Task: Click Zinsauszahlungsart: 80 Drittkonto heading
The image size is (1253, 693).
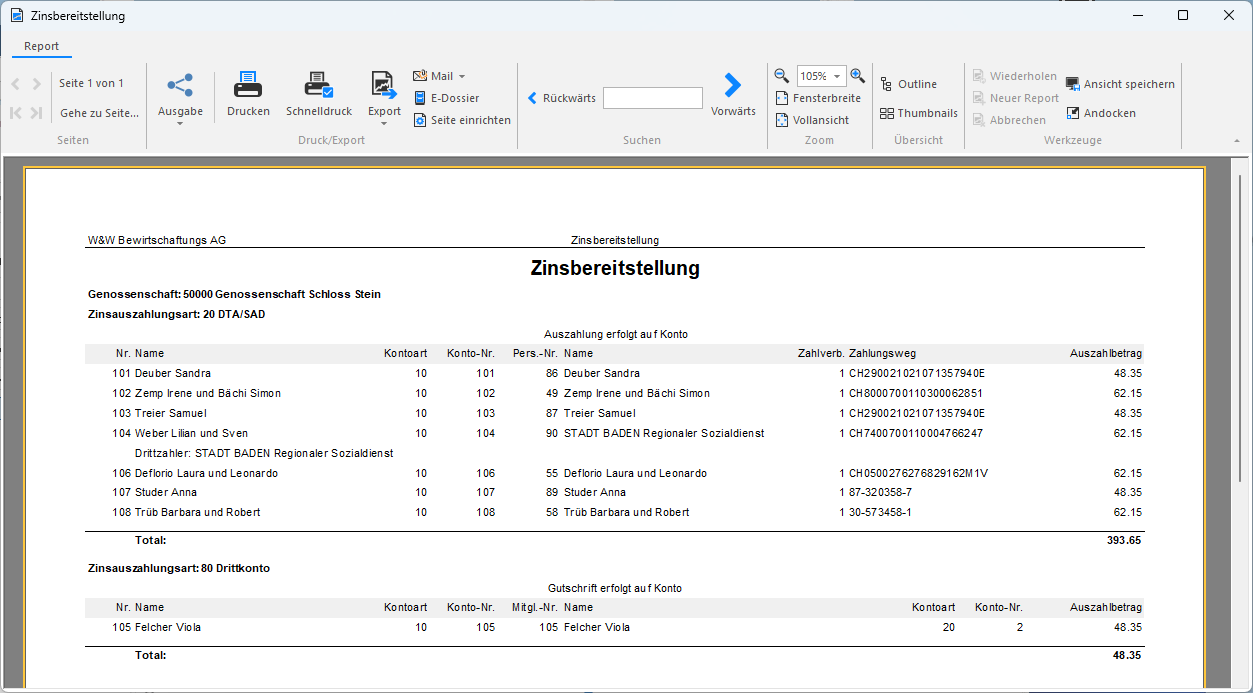Action: pyautogui.click(x=179, y=568)
